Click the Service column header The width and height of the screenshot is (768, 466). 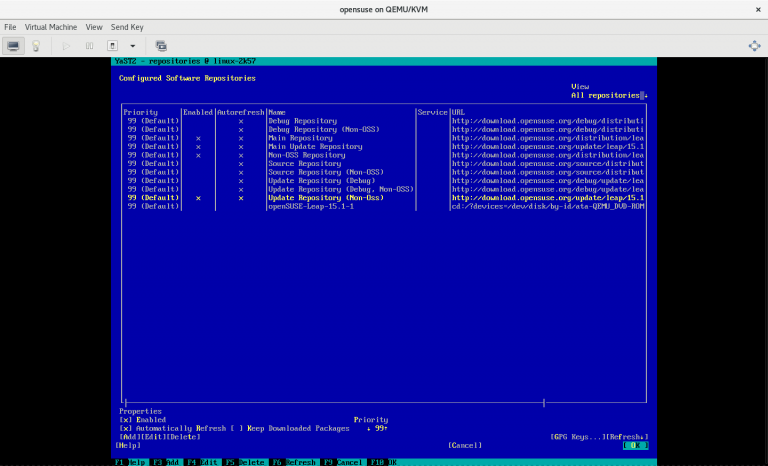[432, 112]
